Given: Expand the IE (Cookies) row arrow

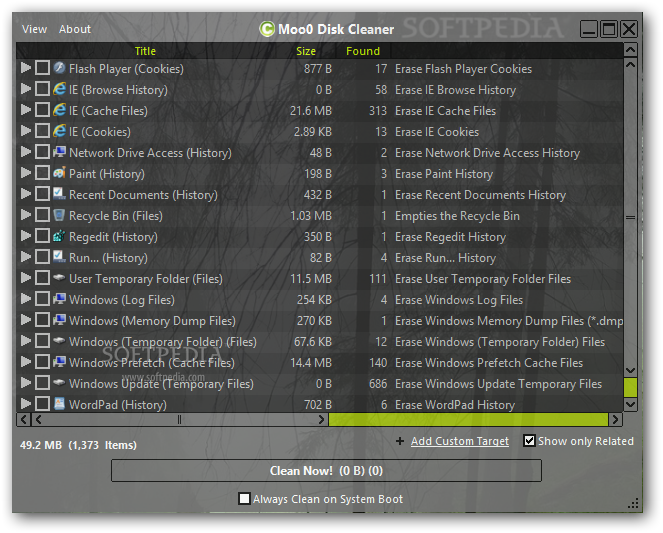Looking at the screenshot, I should (x=26, y=131).
